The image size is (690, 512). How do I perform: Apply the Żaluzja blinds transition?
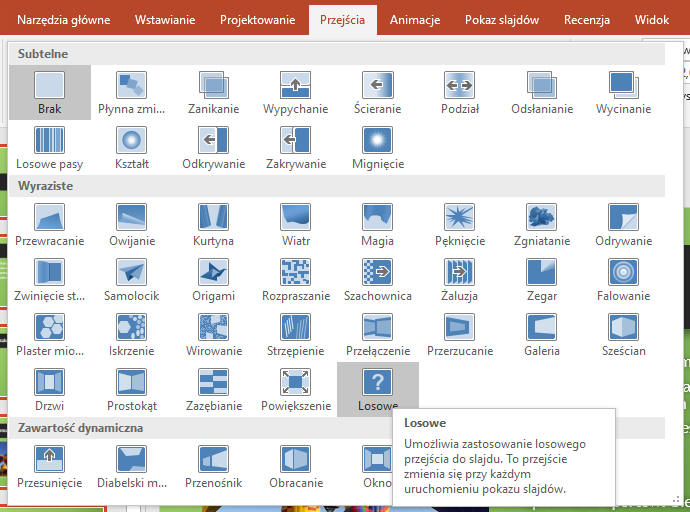[459, 279]
